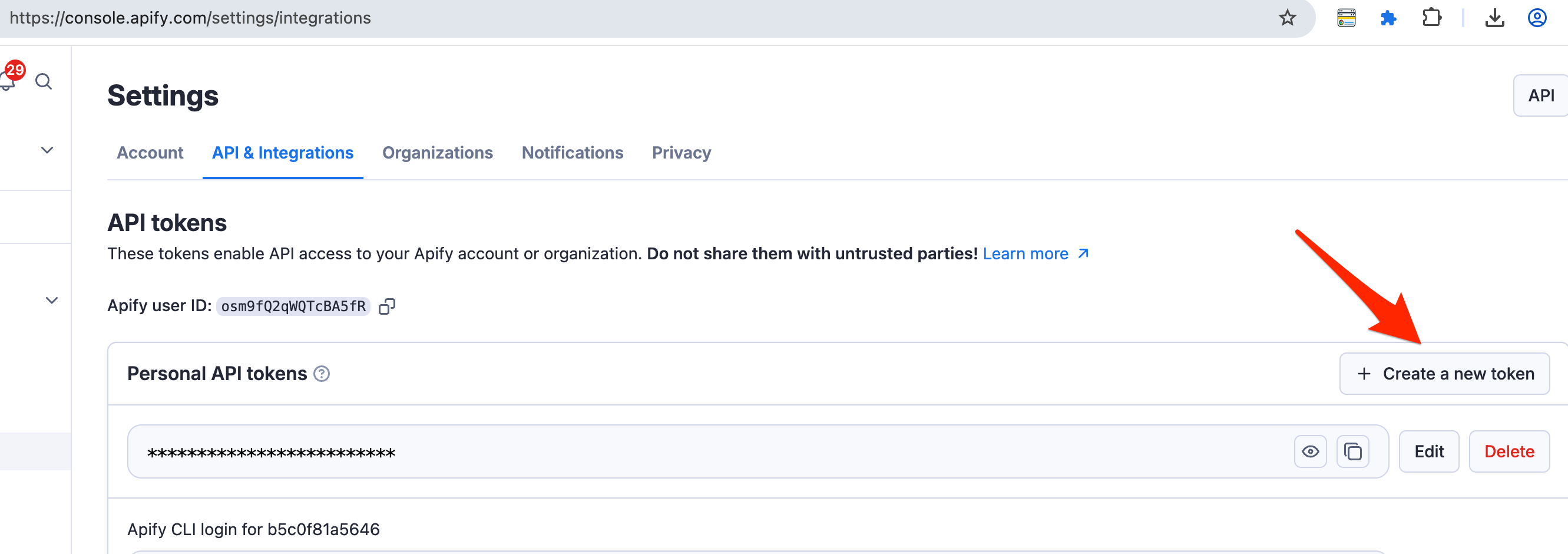Screen dimensions: 1568x554
Task: Reveal the hidden API token
Action: tap(1310, 451)
